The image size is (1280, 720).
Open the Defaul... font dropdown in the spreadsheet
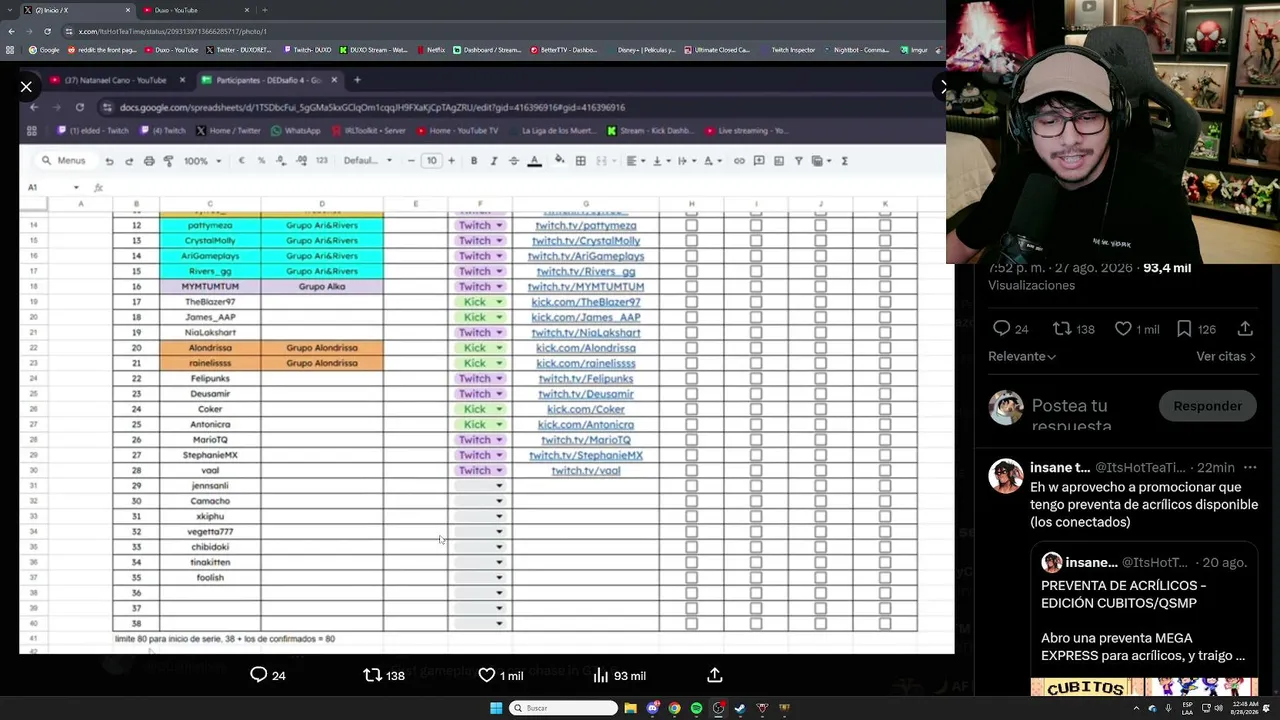pos(368,160)
